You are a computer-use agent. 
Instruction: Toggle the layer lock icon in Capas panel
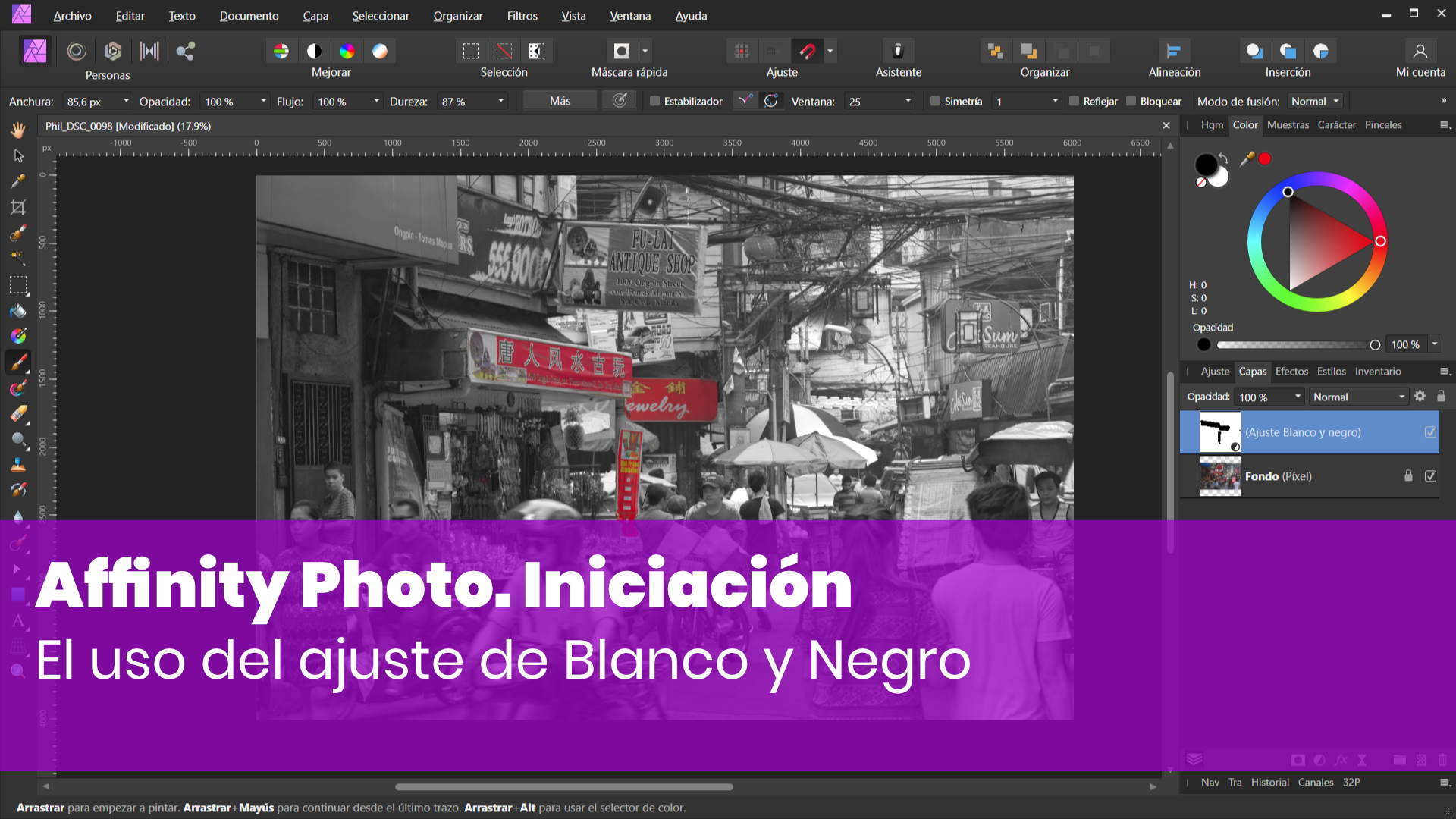pos(1441,396)
